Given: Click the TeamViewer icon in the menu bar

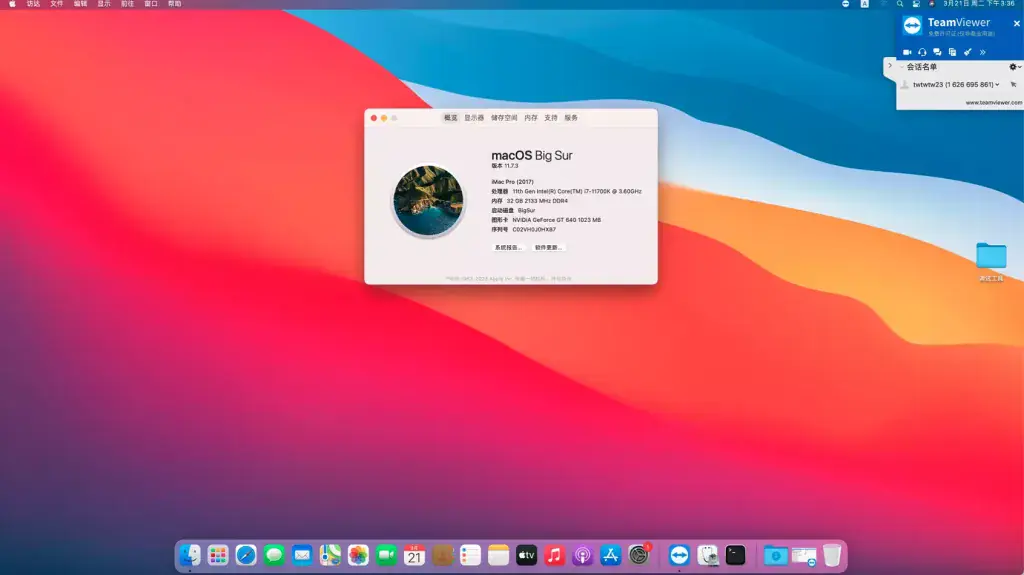Looking at the screenshot, I should click(x=846, y=4).
